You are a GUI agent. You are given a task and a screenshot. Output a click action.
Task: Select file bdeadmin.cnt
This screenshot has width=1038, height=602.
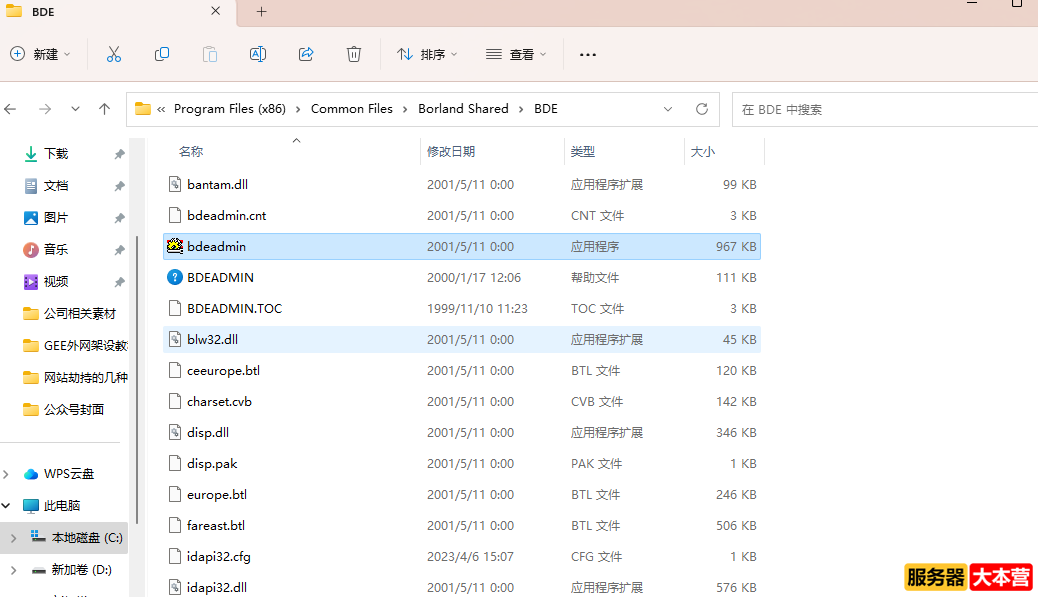(461, 215)
